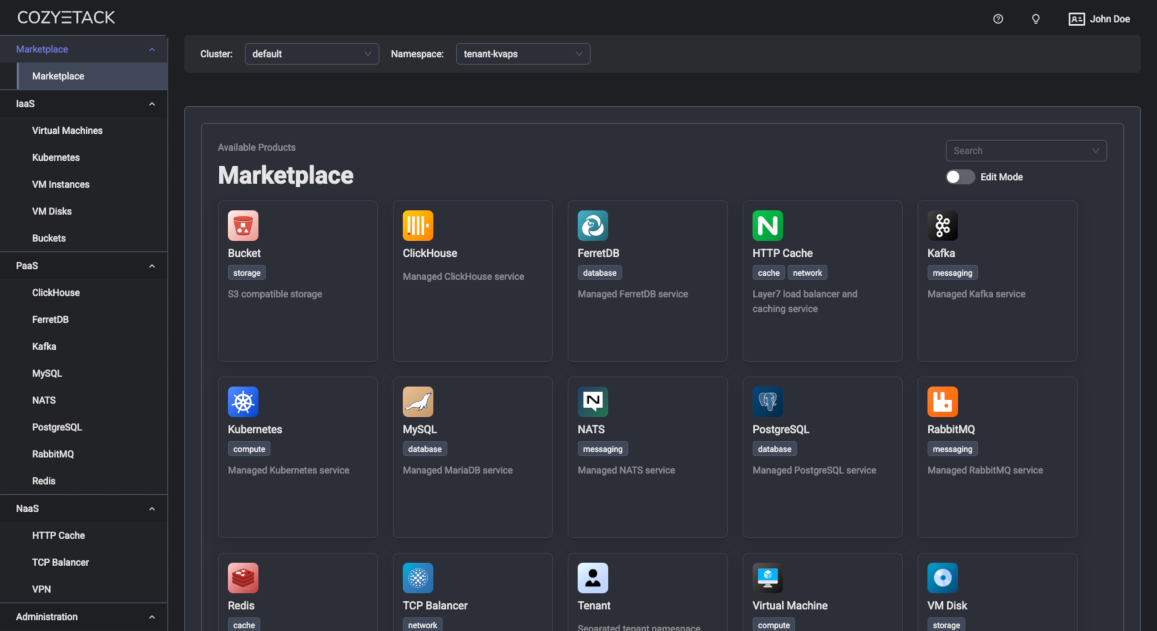Open the help question mark icon
This screenshot has height=631, width=1157.
point(998,19)
